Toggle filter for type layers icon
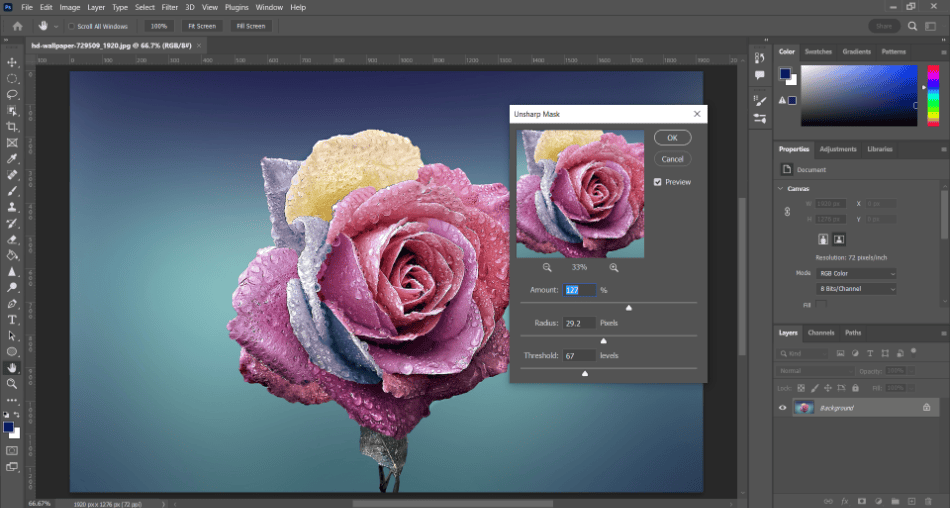Screen dimensions: 950x508 pos(870,353)
